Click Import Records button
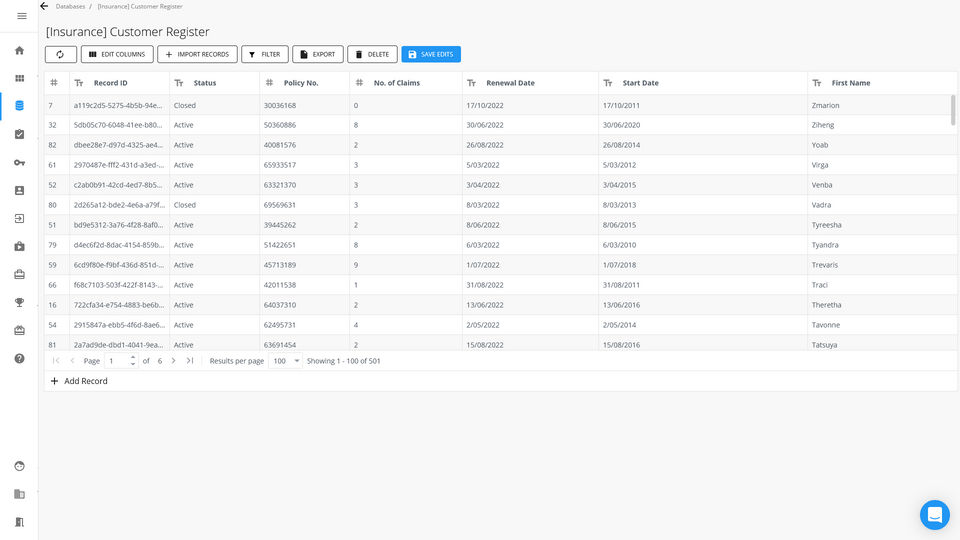The image size is (960, 540). (197, 54)
